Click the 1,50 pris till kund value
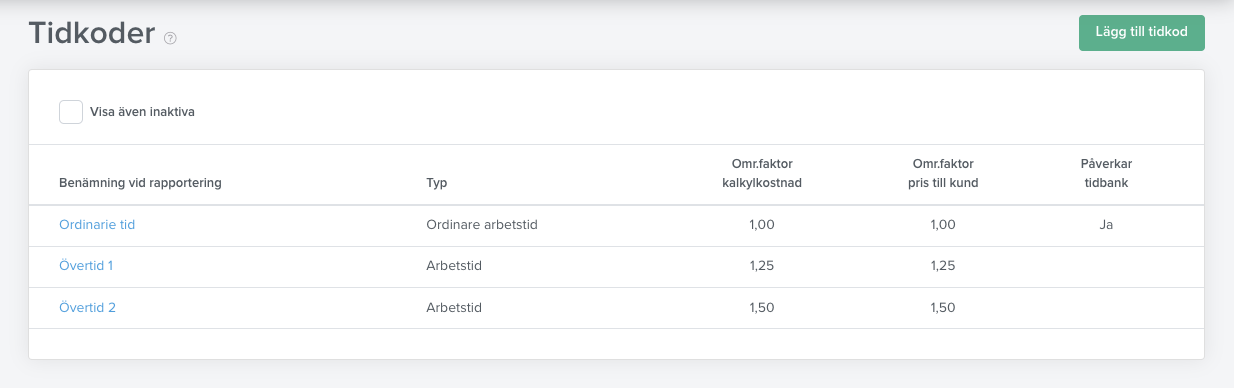The height and width of the screenshot is (388, 1234). [x=942, y=308]
